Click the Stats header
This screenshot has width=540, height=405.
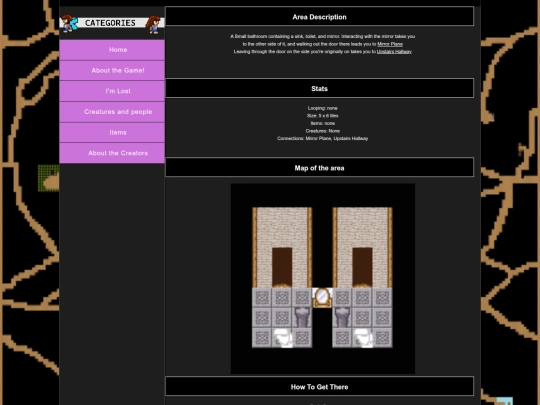click(x=320, y=88)
